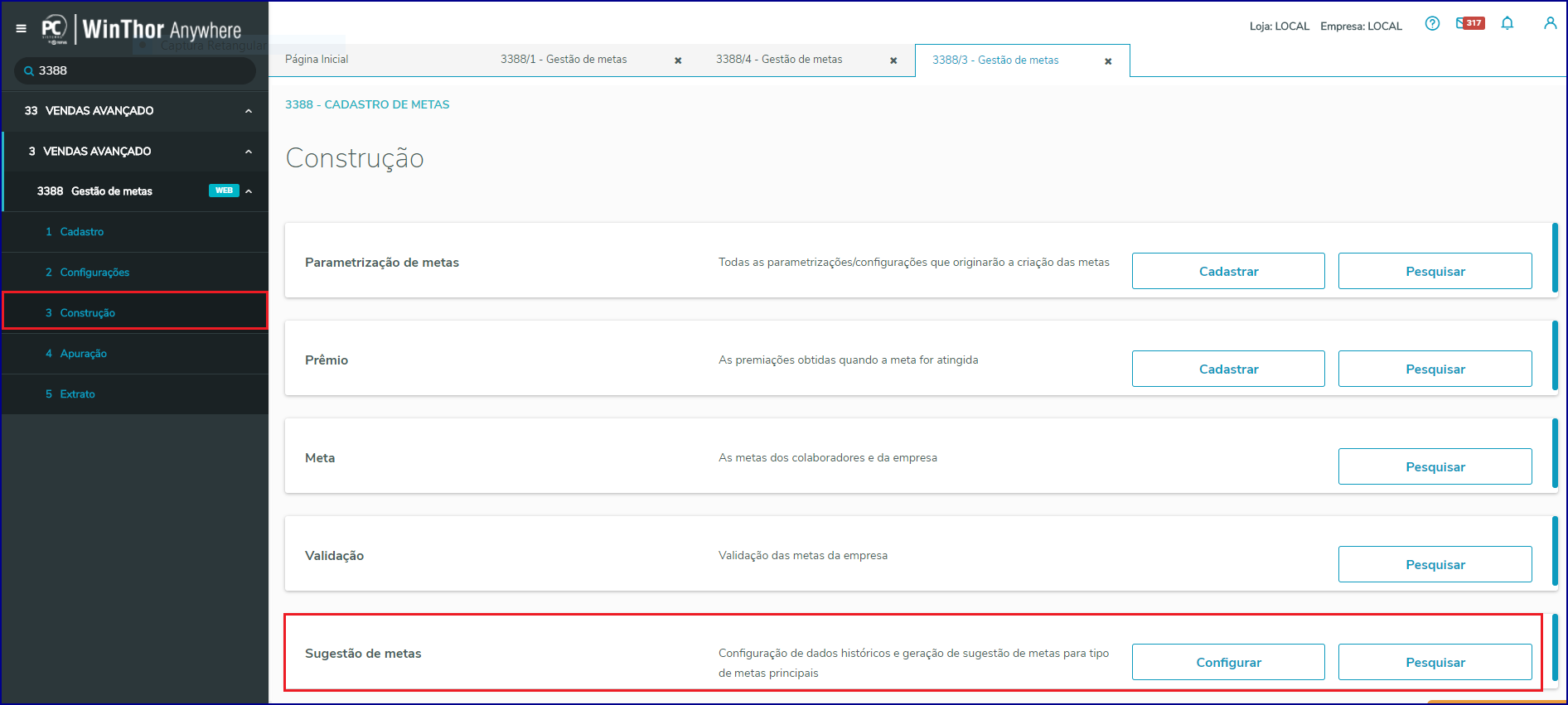Switch to Página Inicial tab
This screenshot has height=705, width=1568.
(x=317, y=60)
